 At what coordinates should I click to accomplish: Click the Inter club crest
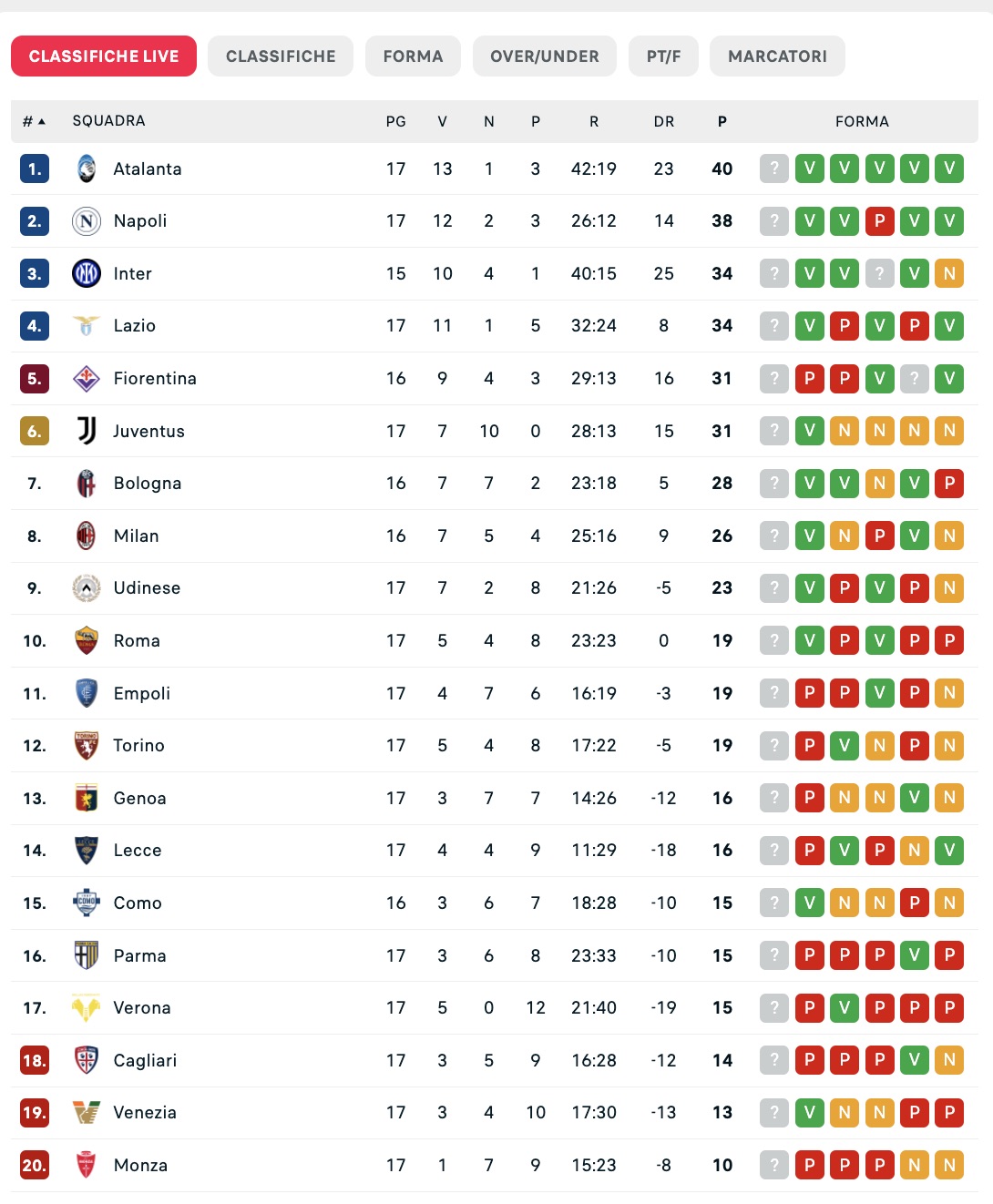(87, 273)
